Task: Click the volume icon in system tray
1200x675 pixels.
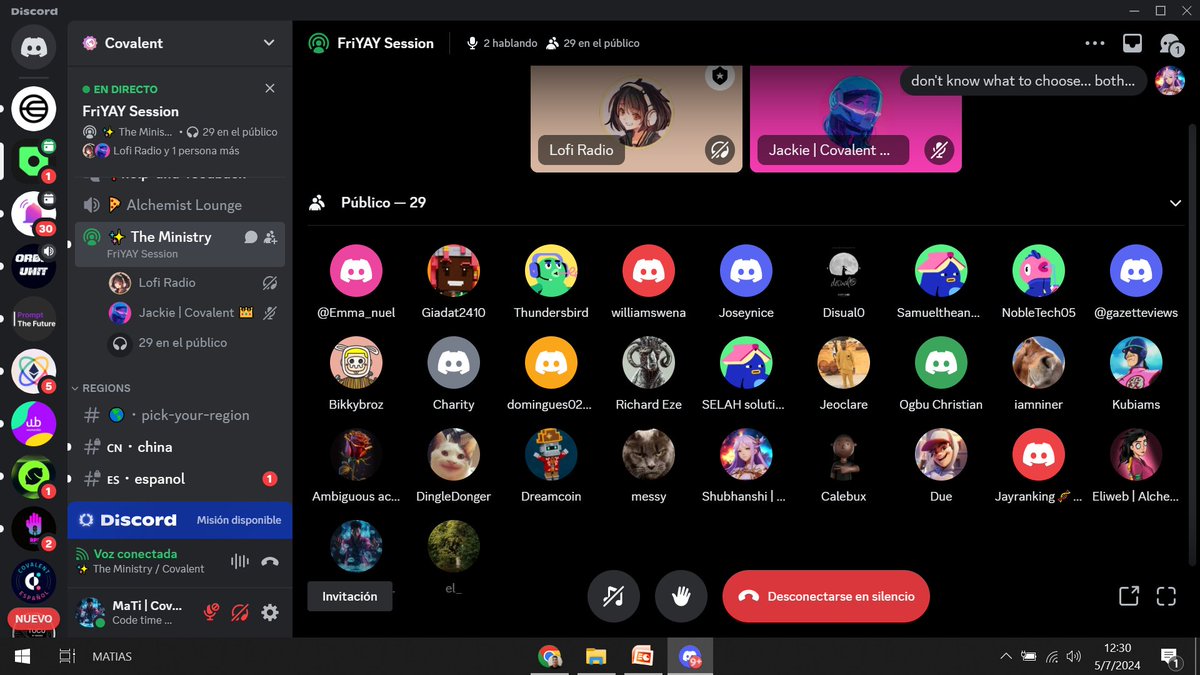Action: tap(1074, 656)
